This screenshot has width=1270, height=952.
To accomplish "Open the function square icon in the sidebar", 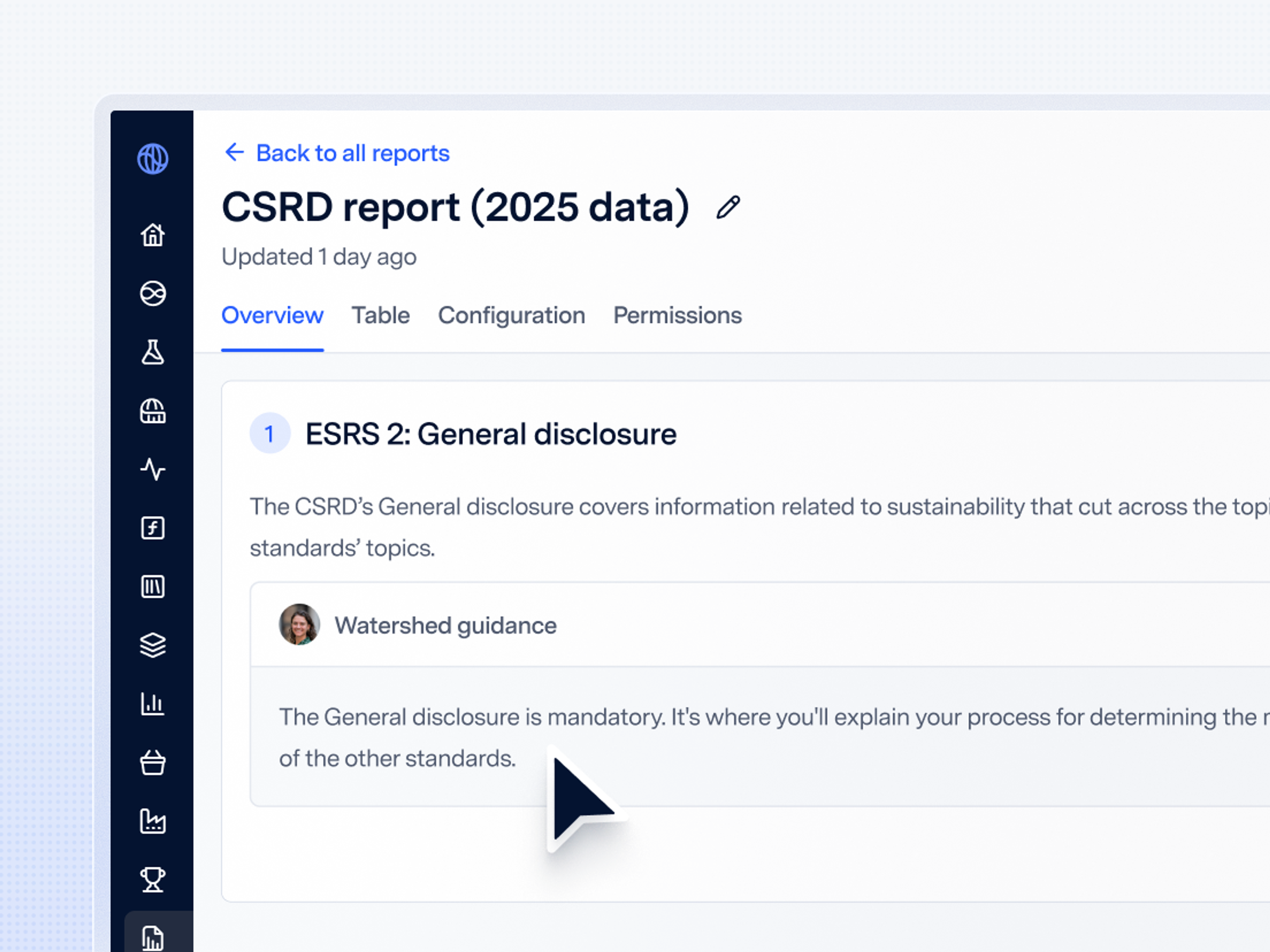I will (153, 528).
